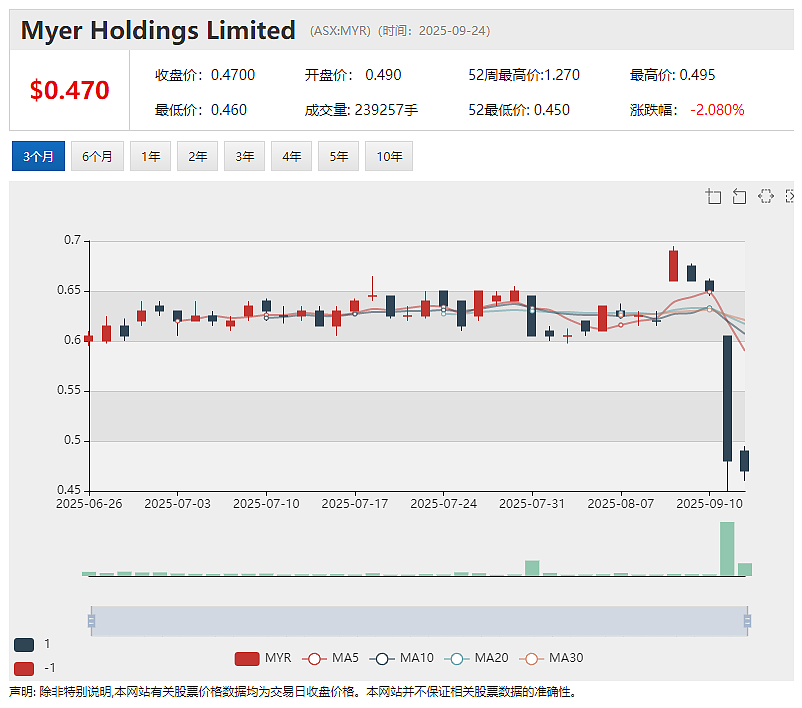Click the zoom reset icon
The height and width of the screenshot is (708, 802).
pyautogui.click(x=739, y=196)
